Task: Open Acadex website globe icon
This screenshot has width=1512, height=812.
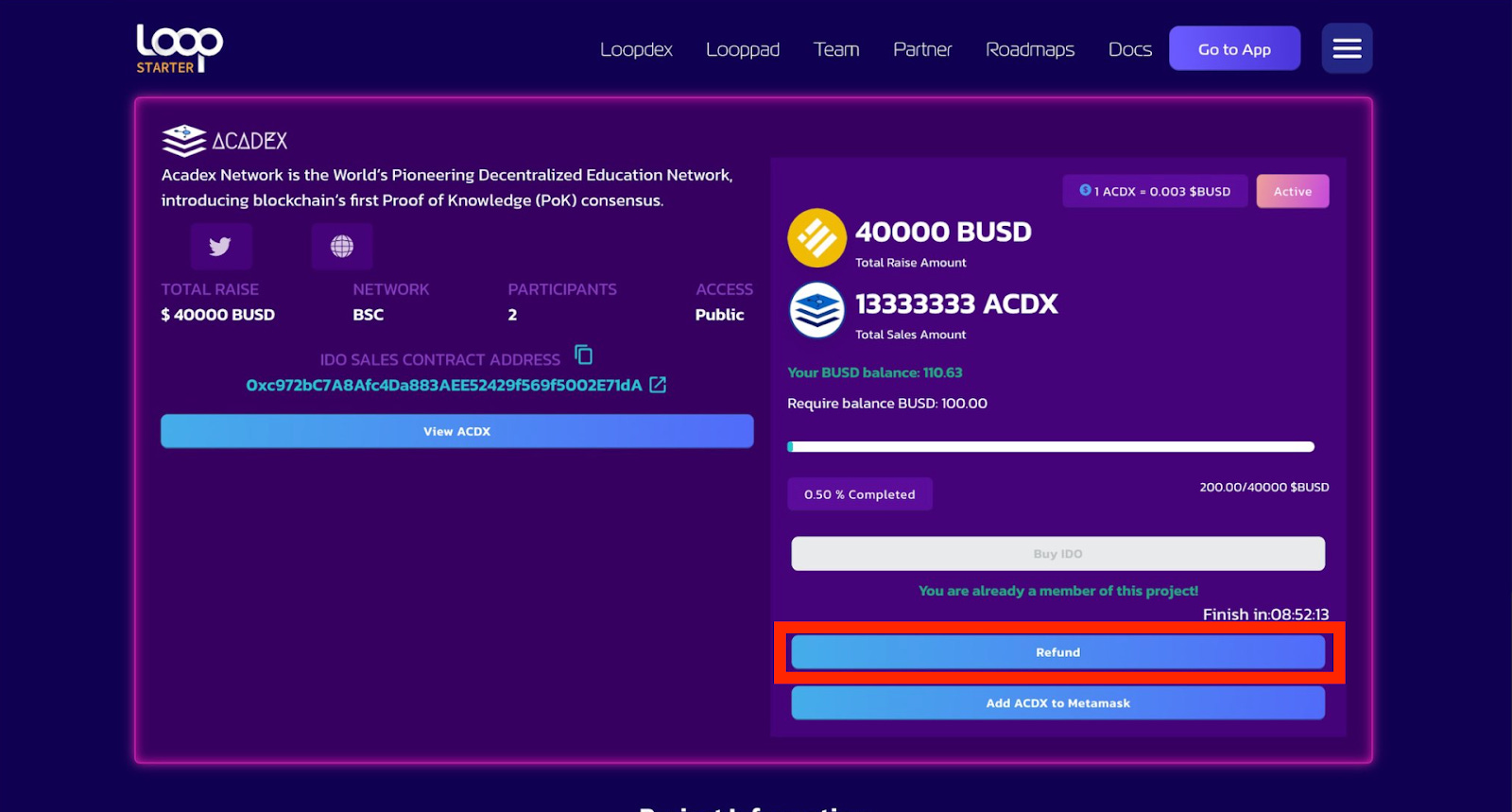Action: tap(342, 247)
